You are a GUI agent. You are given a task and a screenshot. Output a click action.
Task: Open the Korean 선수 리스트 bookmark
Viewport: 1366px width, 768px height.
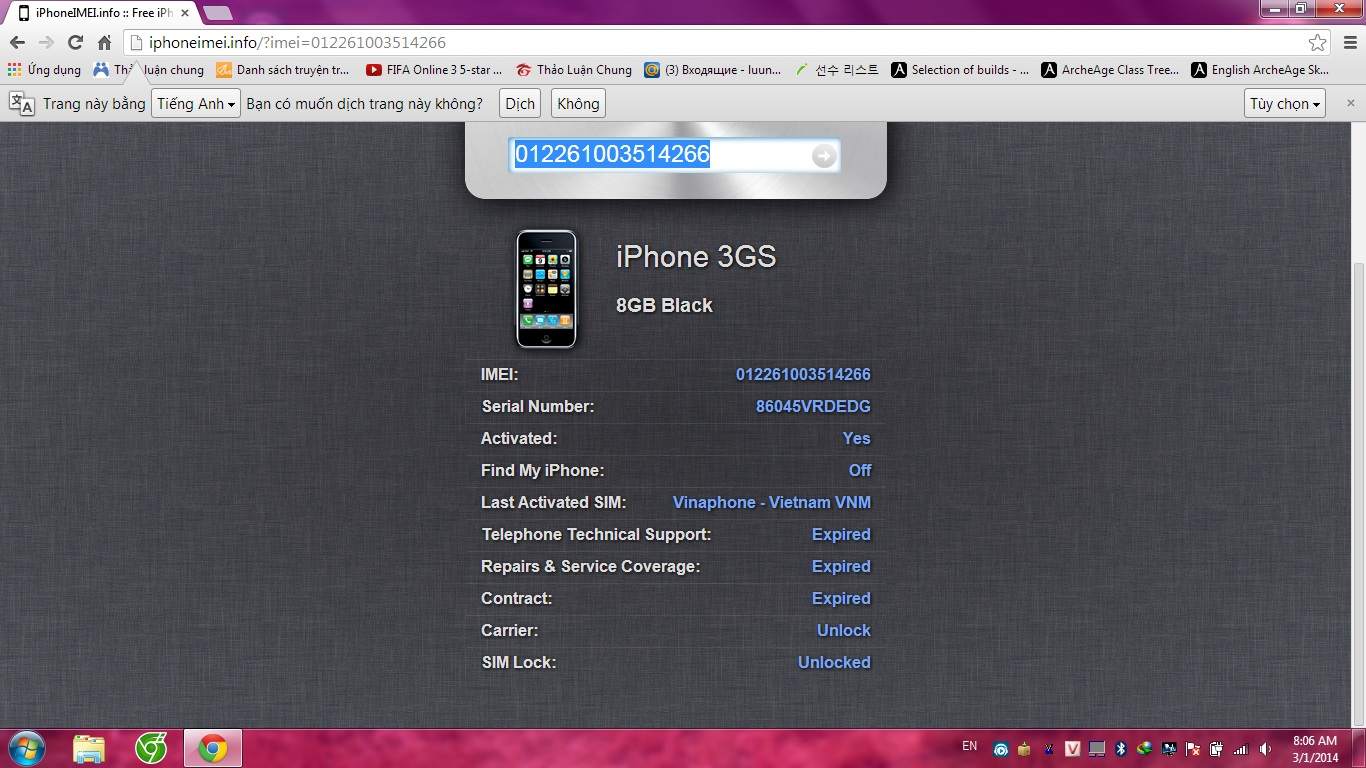pos(836,70)
